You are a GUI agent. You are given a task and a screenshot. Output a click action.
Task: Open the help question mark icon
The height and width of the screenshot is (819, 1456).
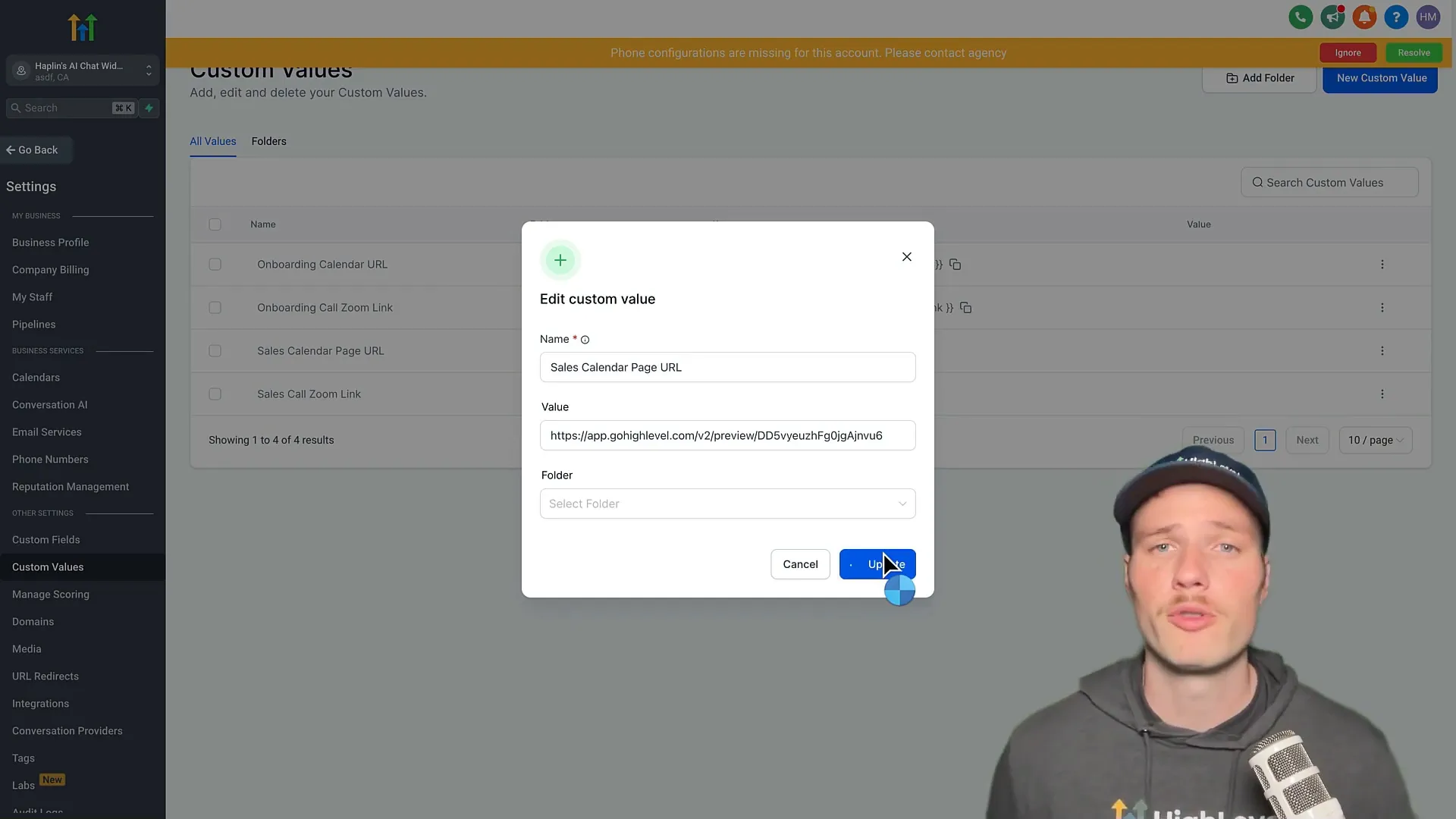coord(1396,17)
